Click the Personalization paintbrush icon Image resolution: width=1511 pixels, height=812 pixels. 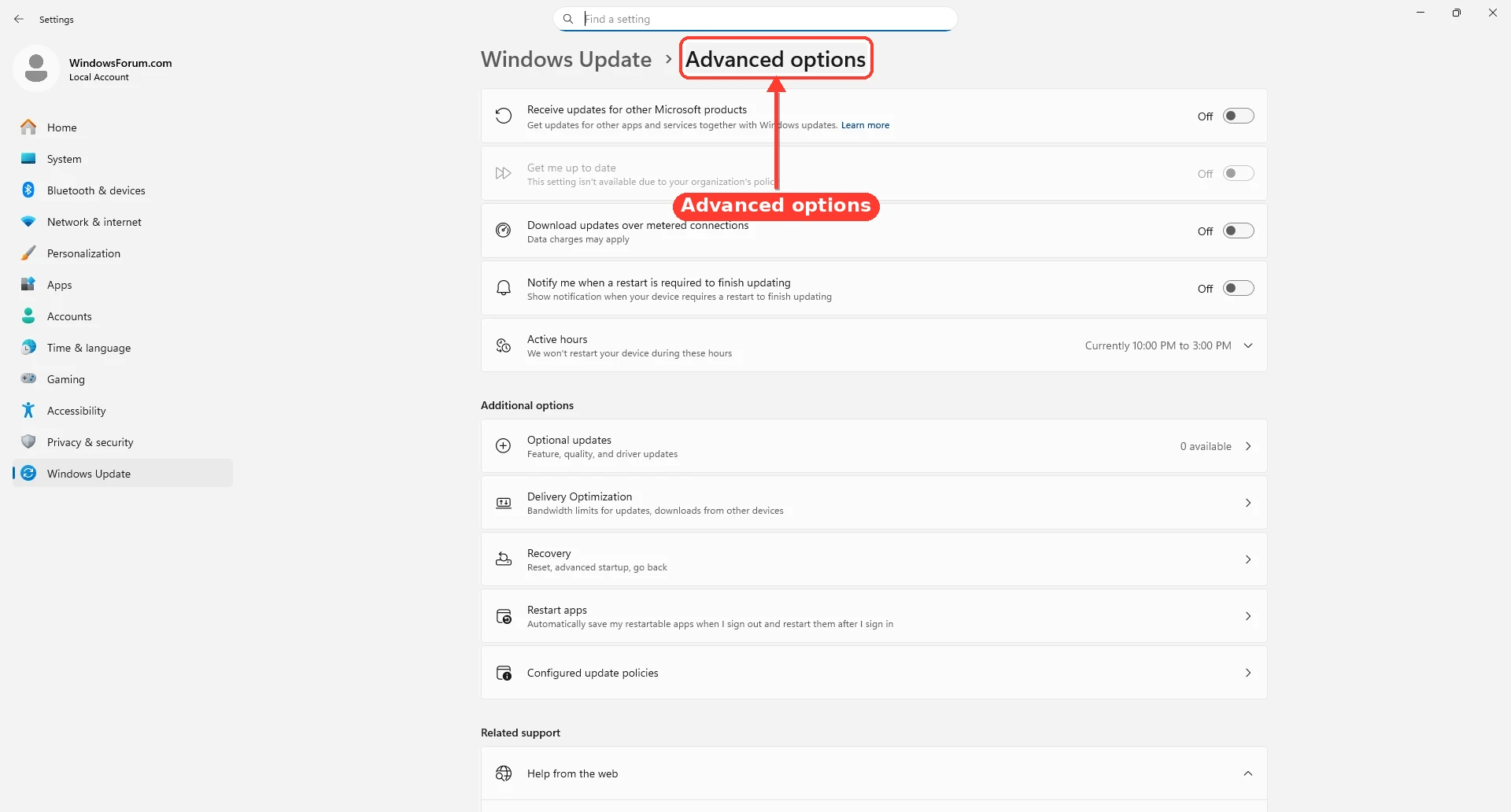click(x=28, y=253)
